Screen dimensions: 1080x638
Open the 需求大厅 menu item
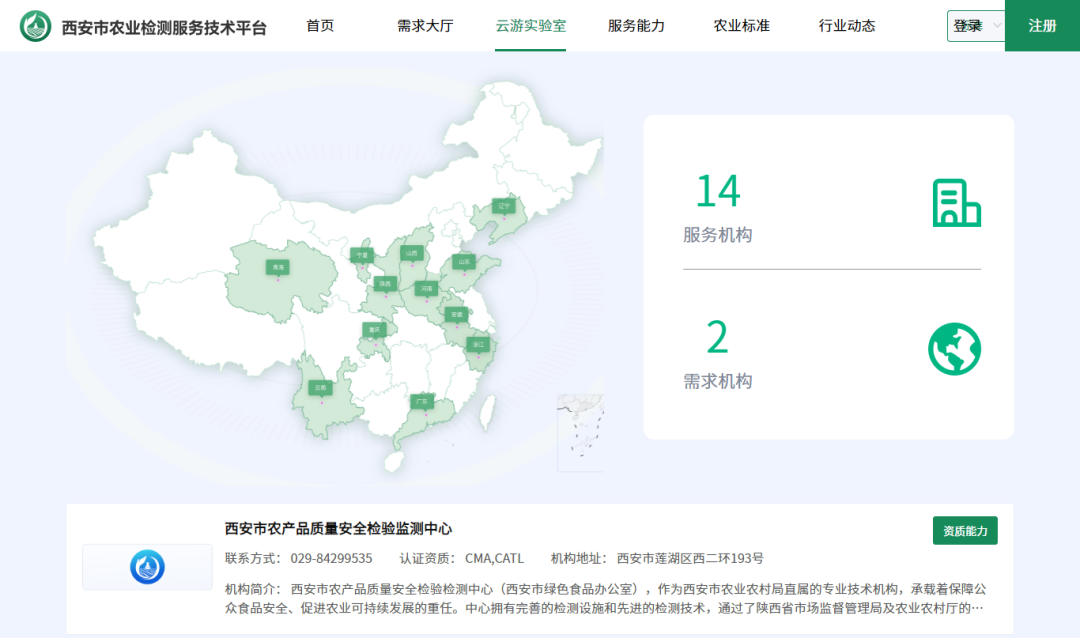pos(425,25)
